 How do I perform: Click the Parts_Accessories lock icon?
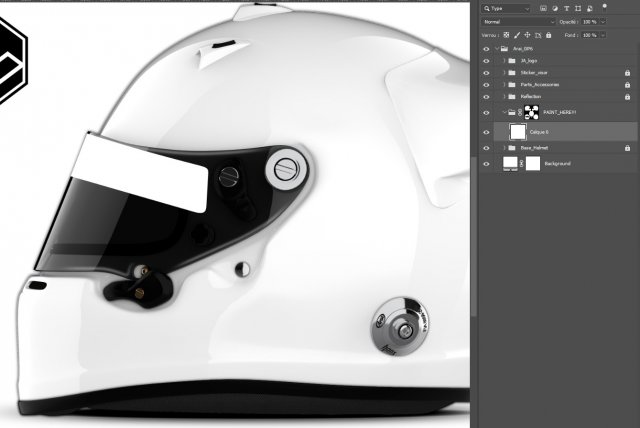click(627, 85)
